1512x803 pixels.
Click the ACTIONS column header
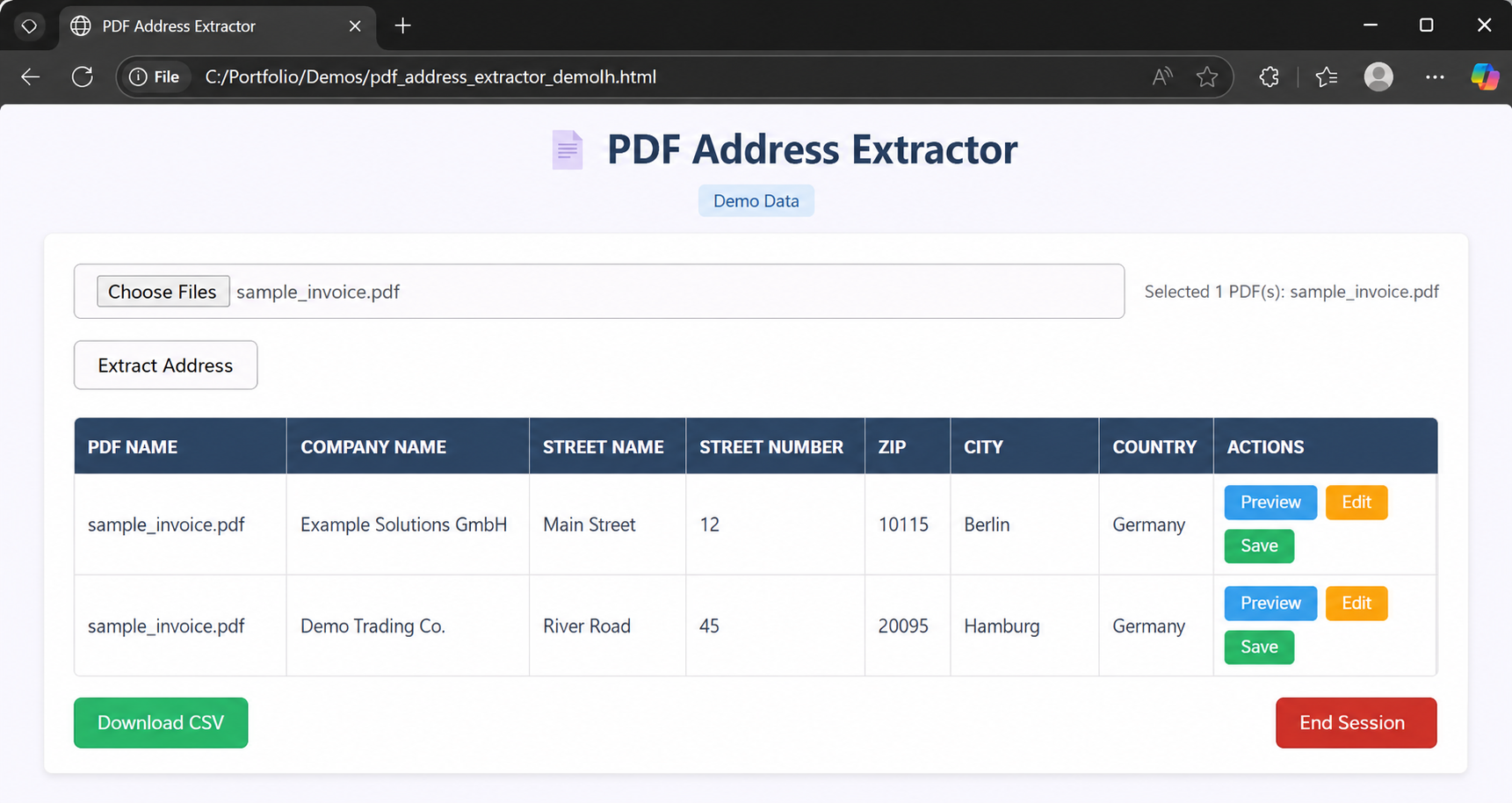tap(1326, 446)
